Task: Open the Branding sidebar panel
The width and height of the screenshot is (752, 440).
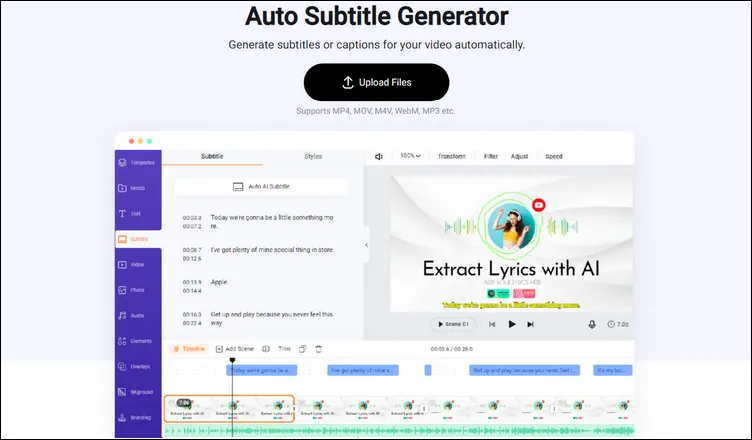Action: coord(137,417)
